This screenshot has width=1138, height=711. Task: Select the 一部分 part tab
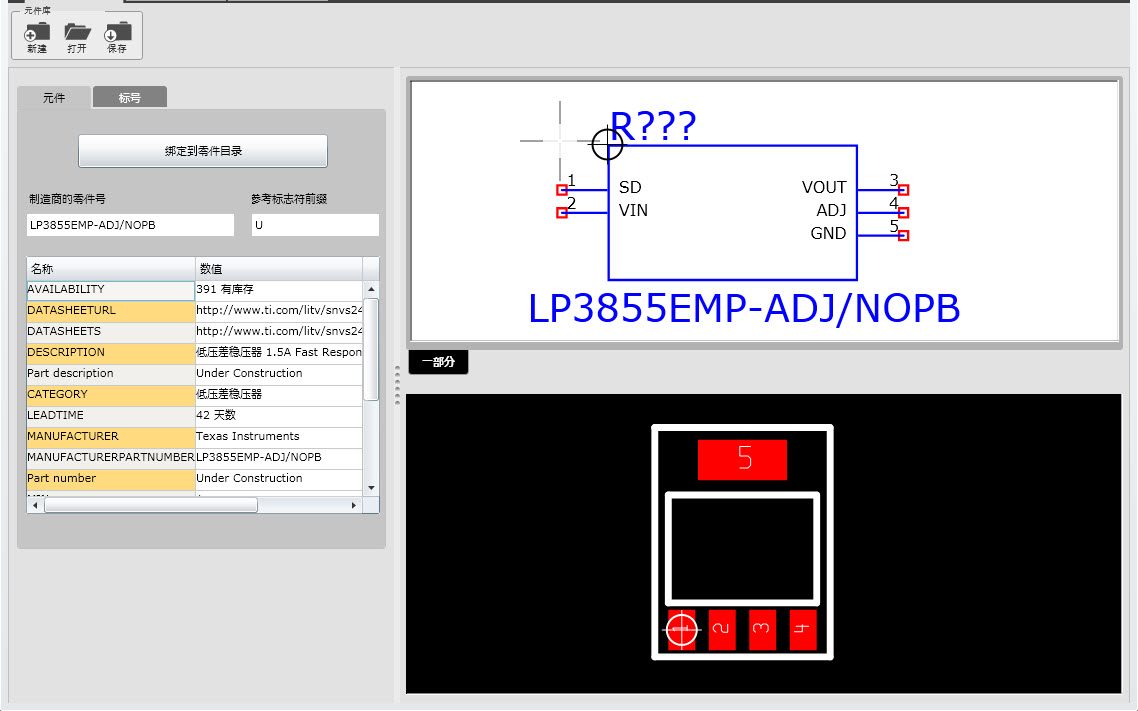438,362
